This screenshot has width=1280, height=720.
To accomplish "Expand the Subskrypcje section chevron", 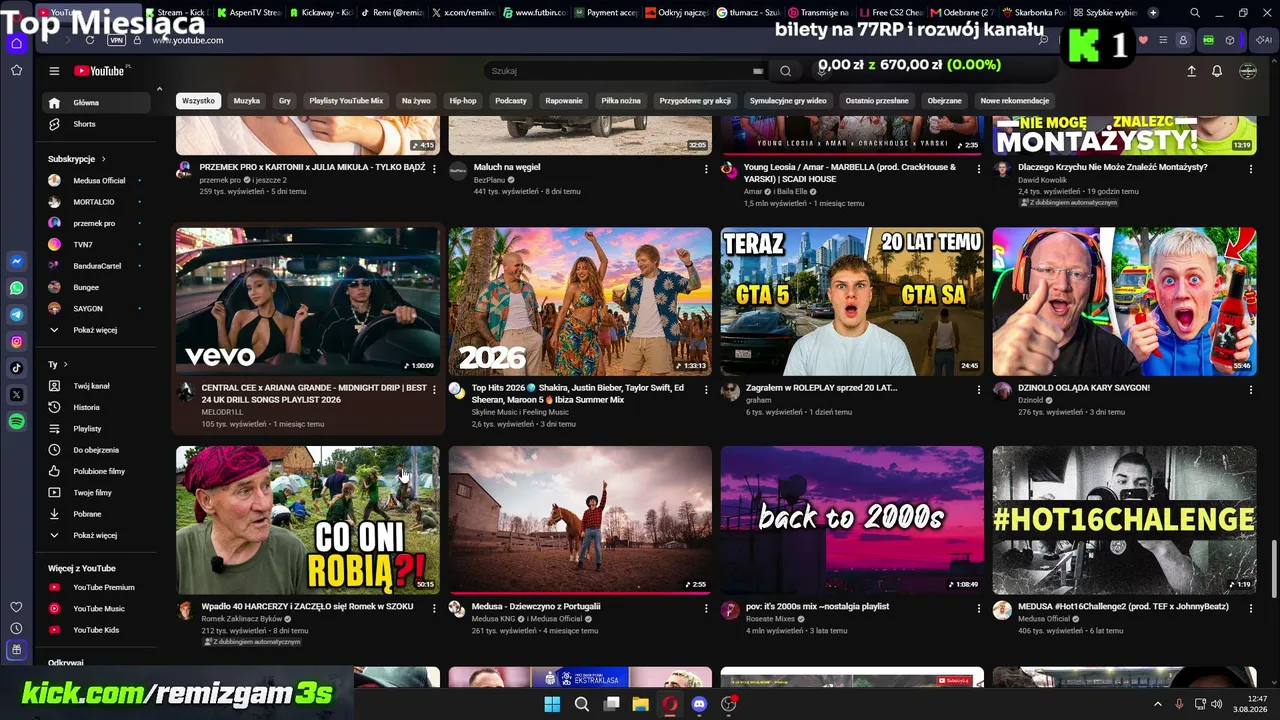I will [x=103, y=159].
